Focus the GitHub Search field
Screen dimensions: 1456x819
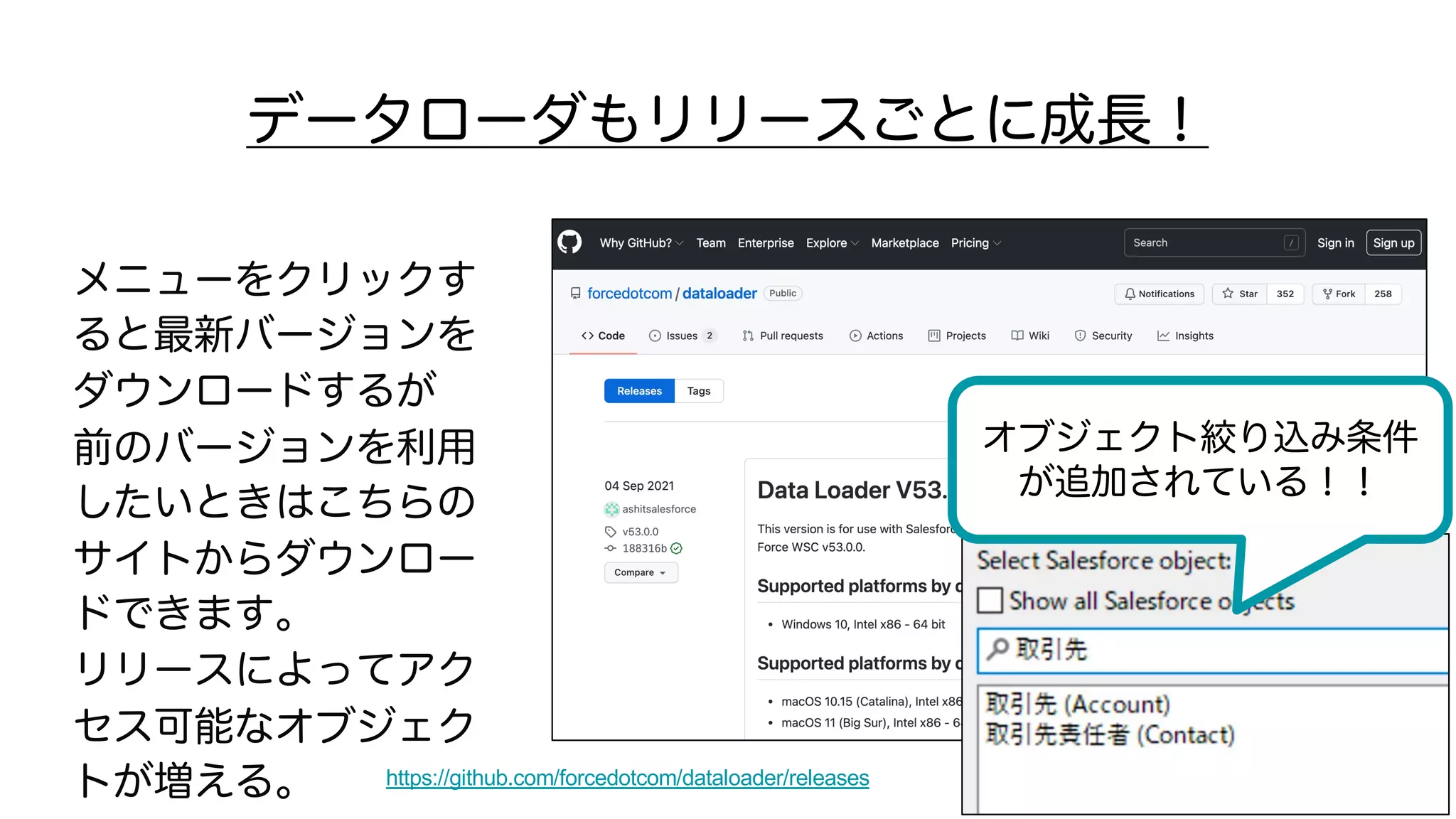[1214, 242]
